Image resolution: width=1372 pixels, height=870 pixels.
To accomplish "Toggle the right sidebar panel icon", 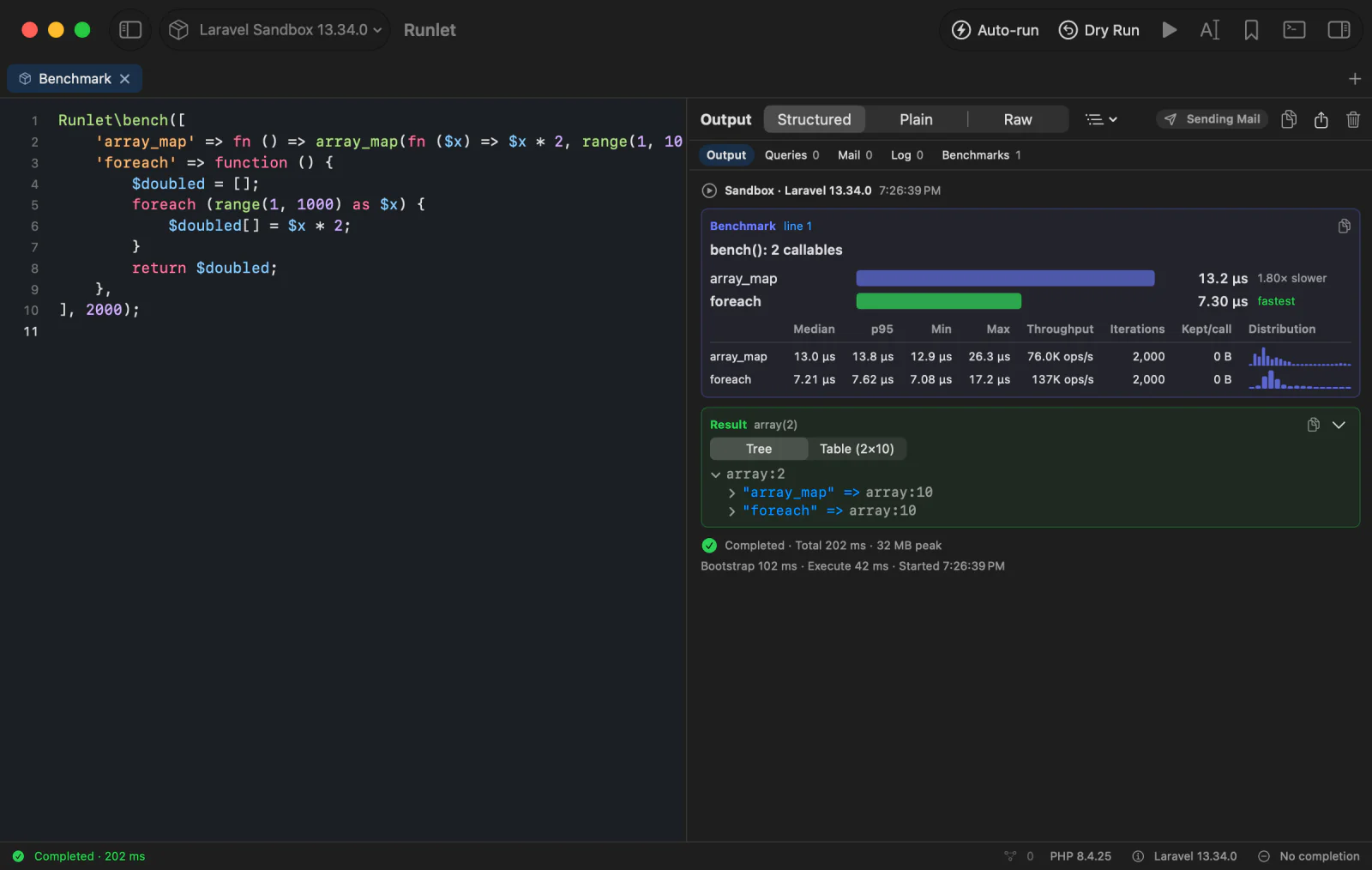I will pyautogui.click(x=1339, y=30).
